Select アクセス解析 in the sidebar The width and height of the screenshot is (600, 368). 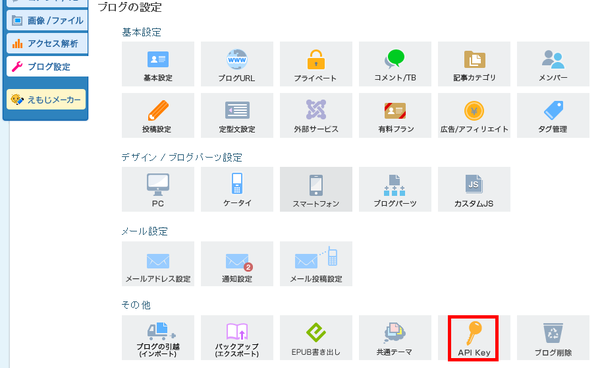pyautogui.click(x=47, y=43)
